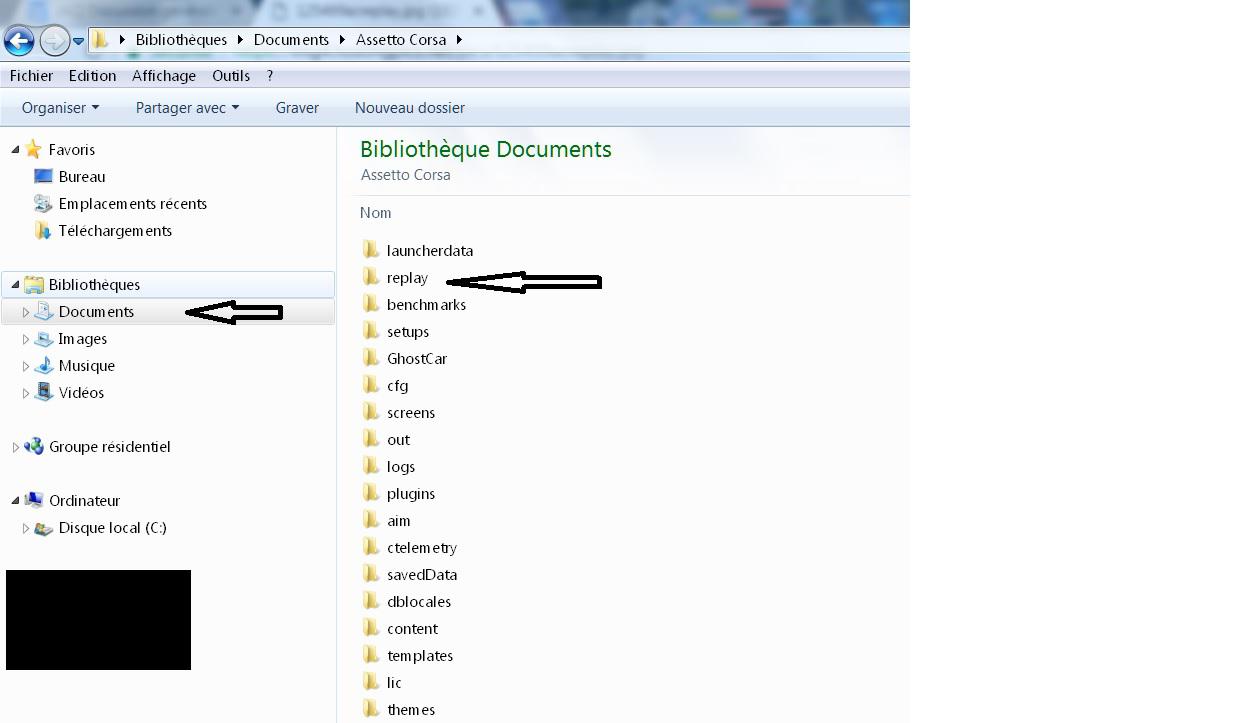The image size is (1248, 723).
Task: Select the cfg folder icon
Action: click(x=371, y=385)
